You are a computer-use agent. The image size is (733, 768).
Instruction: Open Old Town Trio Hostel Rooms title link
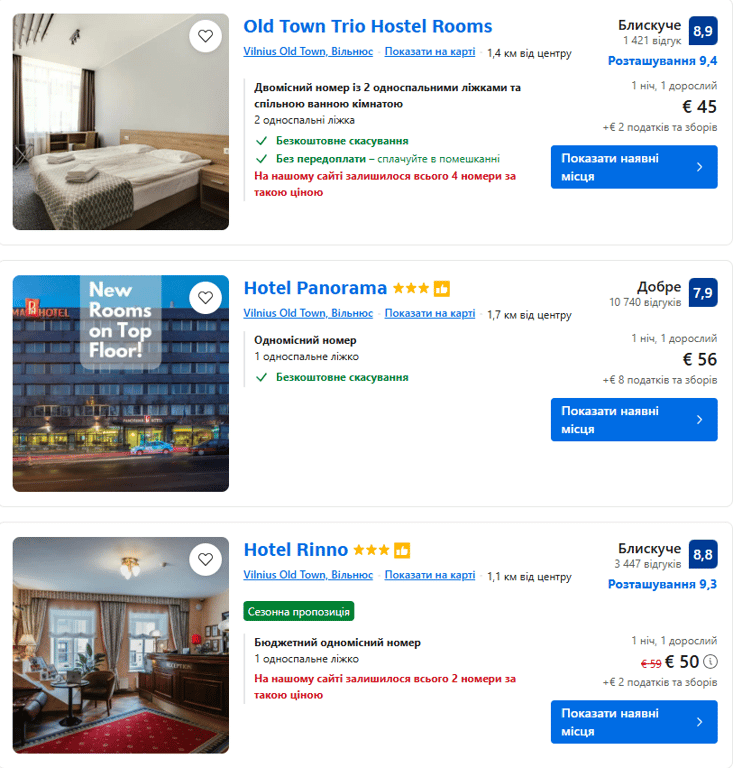click(x=368, y=27)
